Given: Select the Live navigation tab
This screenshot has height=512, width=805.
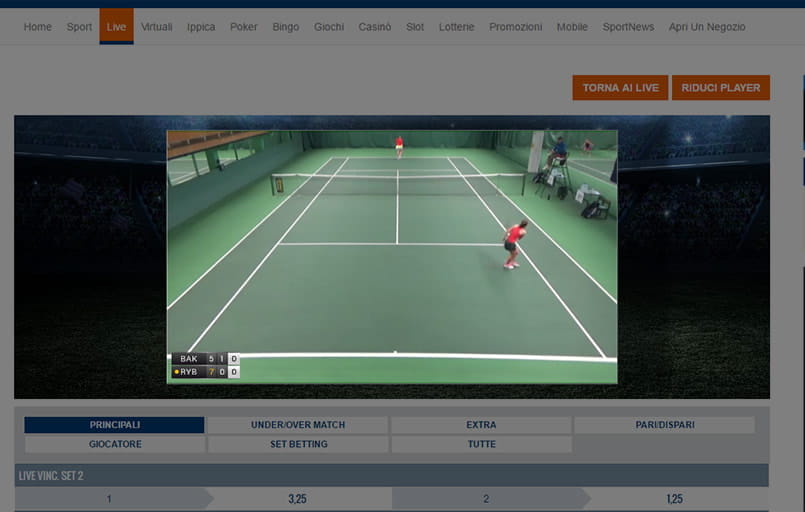Looking at the screenshot, I should tap(116, 27).
